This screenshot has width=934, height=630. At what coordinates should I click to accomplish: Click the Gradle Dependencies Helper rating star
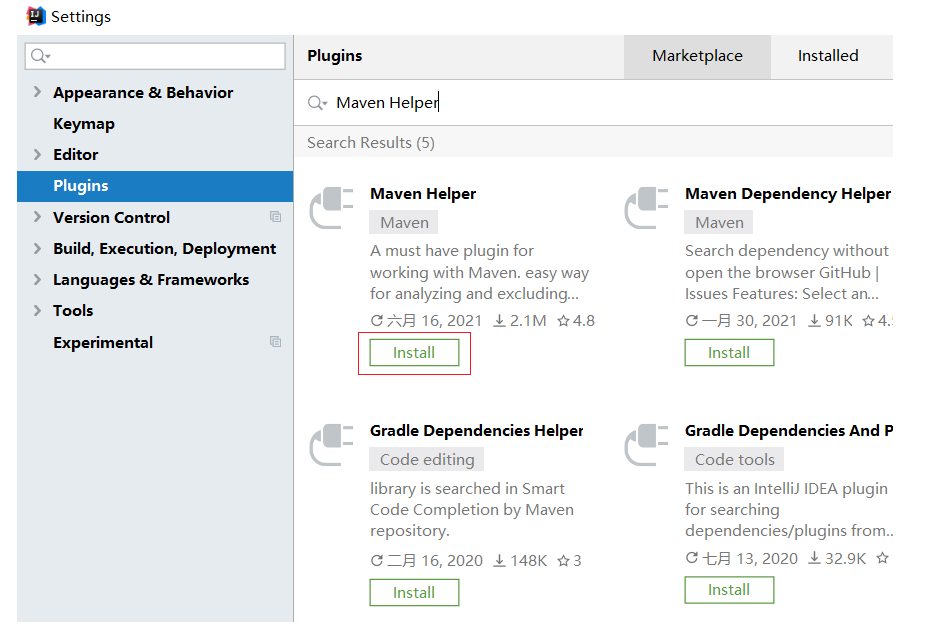[x=563, y=561]
